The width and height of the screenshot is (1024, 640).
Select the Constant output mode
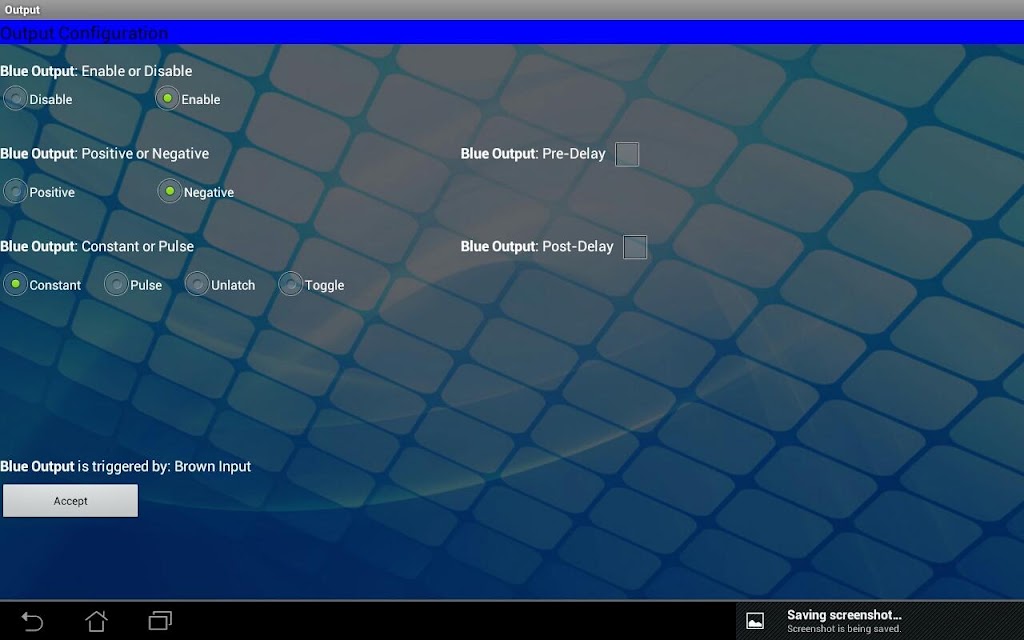[x=15, y=284]
